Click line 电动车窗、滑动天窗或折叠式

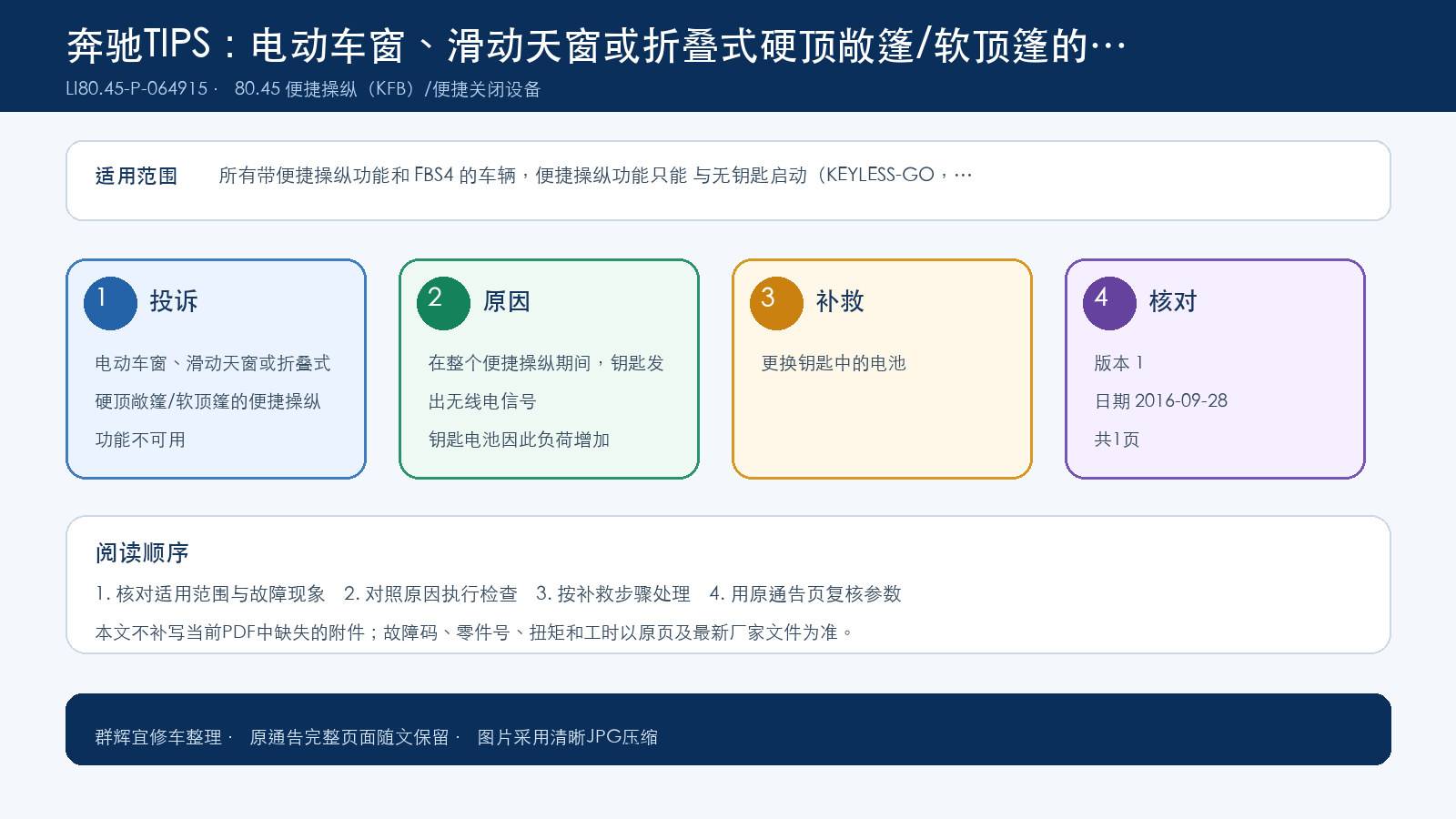coord(213,363)
